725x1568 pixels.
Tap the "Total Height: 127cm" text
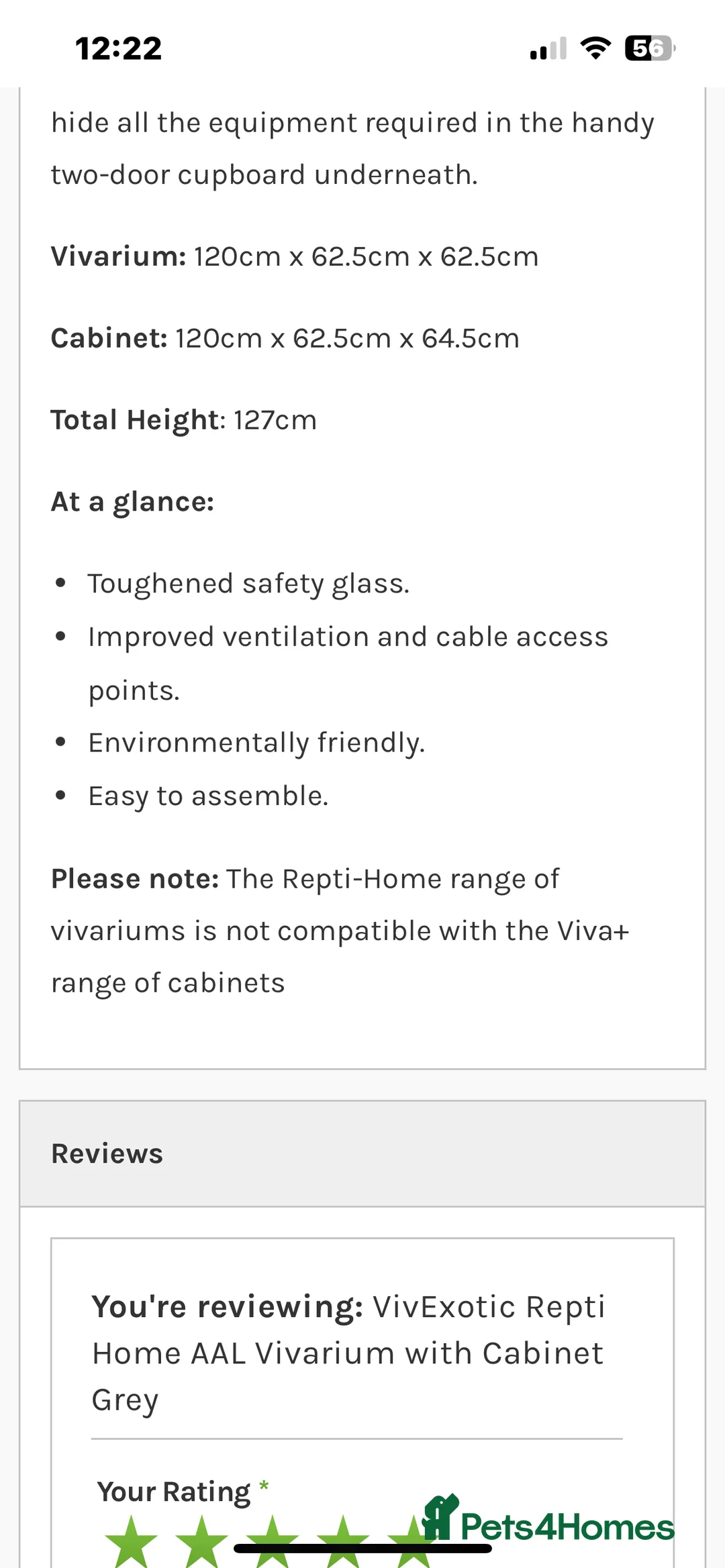pyautogui.click(x=184, y=420)
